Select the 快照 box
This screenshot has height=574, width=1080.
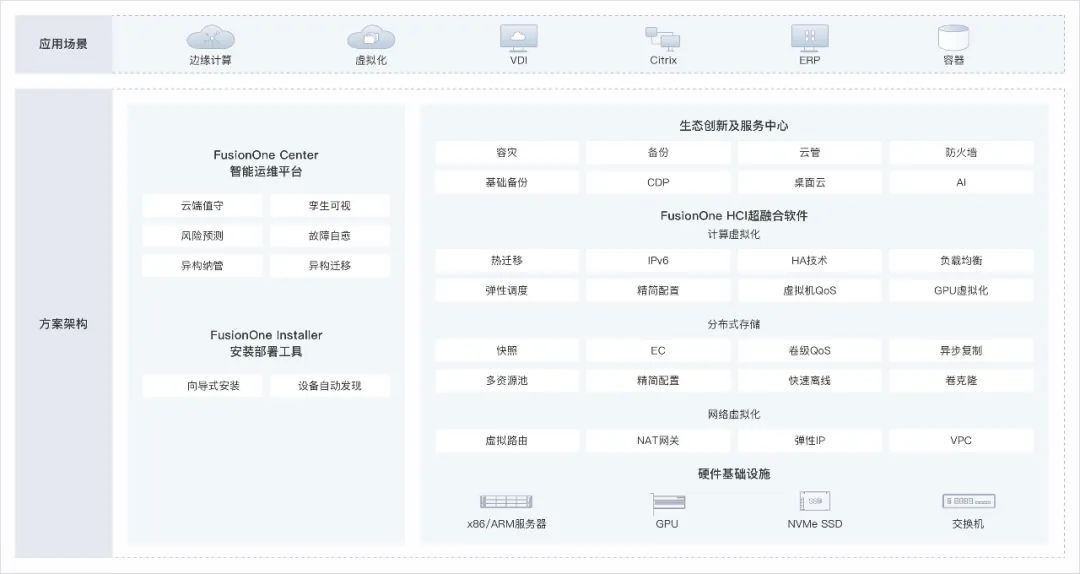click(506, 351)
